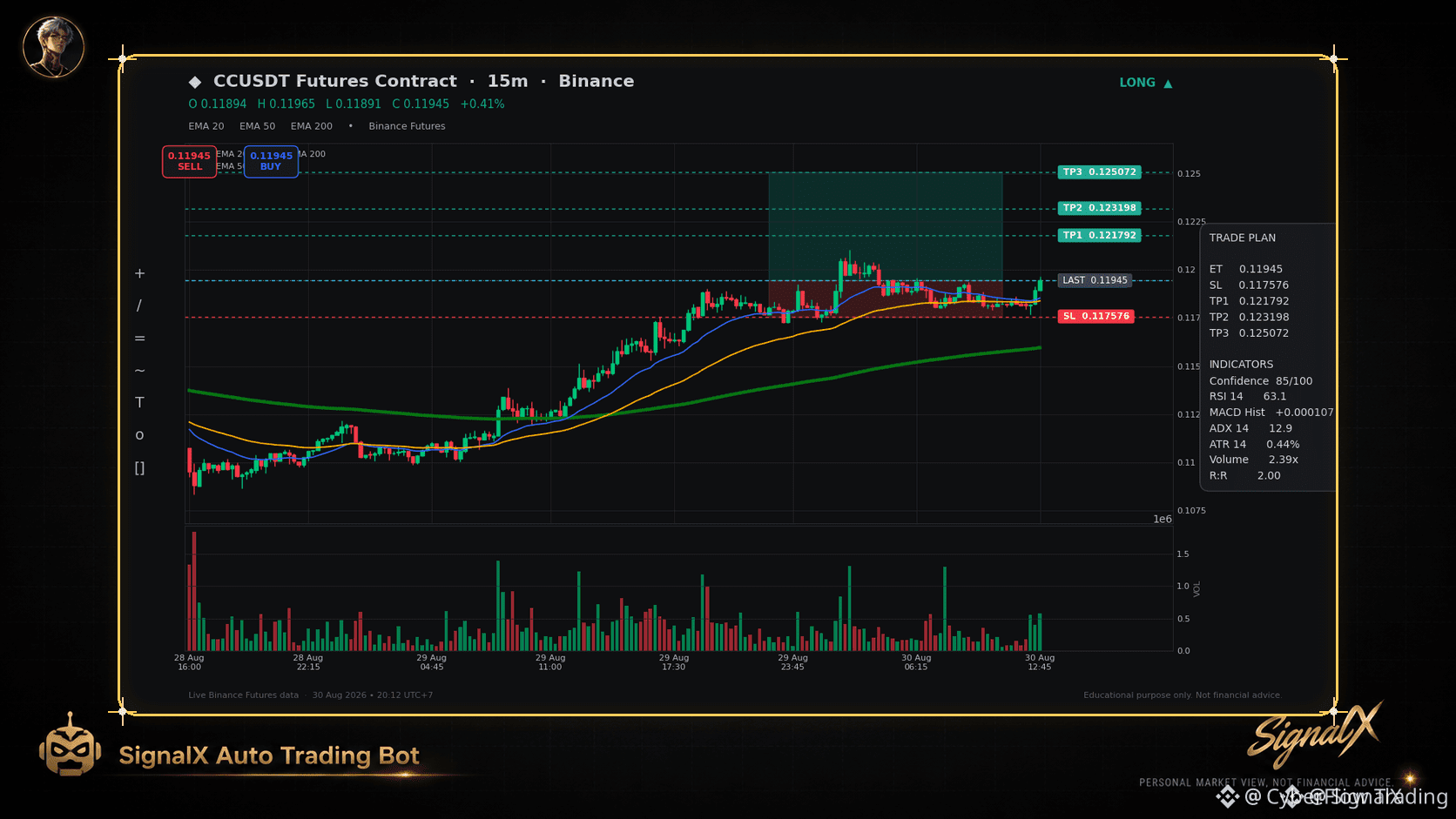The image size is (1456, 819).
Task: Click the TP3 0.125072 row in Trade Plan
Action: (1249, 333)
